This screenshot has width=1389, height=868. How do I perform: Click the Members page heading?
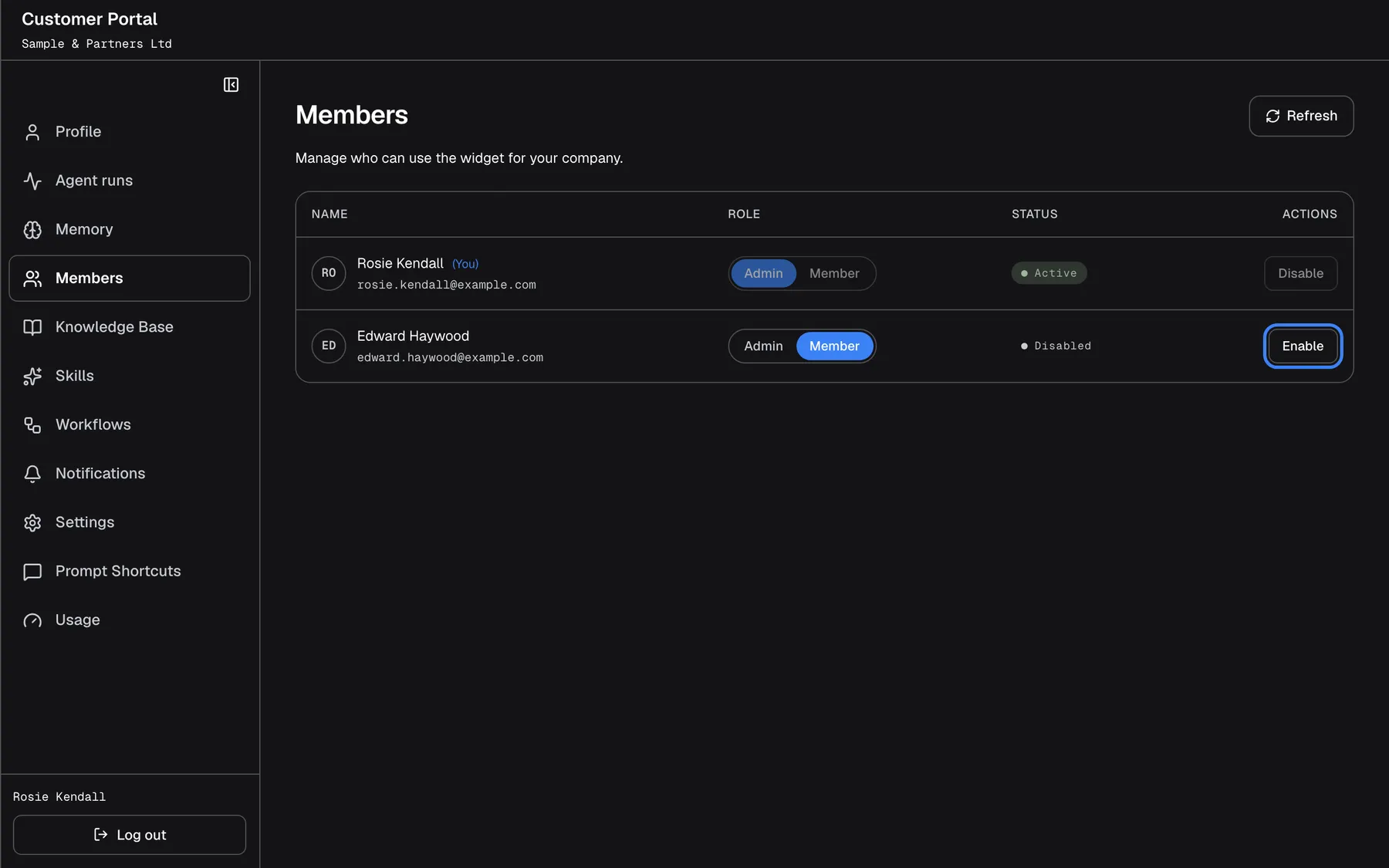point(352,115)
